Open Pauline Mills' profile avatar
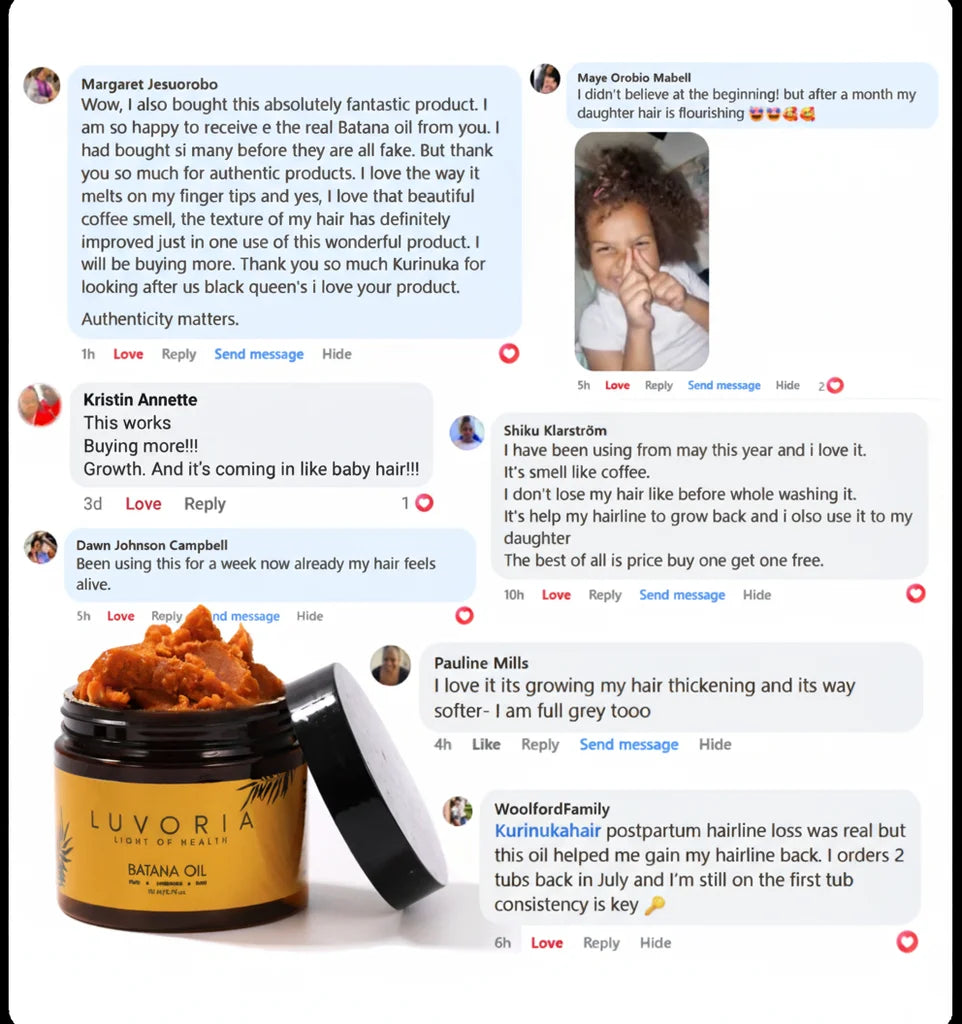Viewport: 962px width, 1024px height. pyautogui.click(x=390, y=665)
